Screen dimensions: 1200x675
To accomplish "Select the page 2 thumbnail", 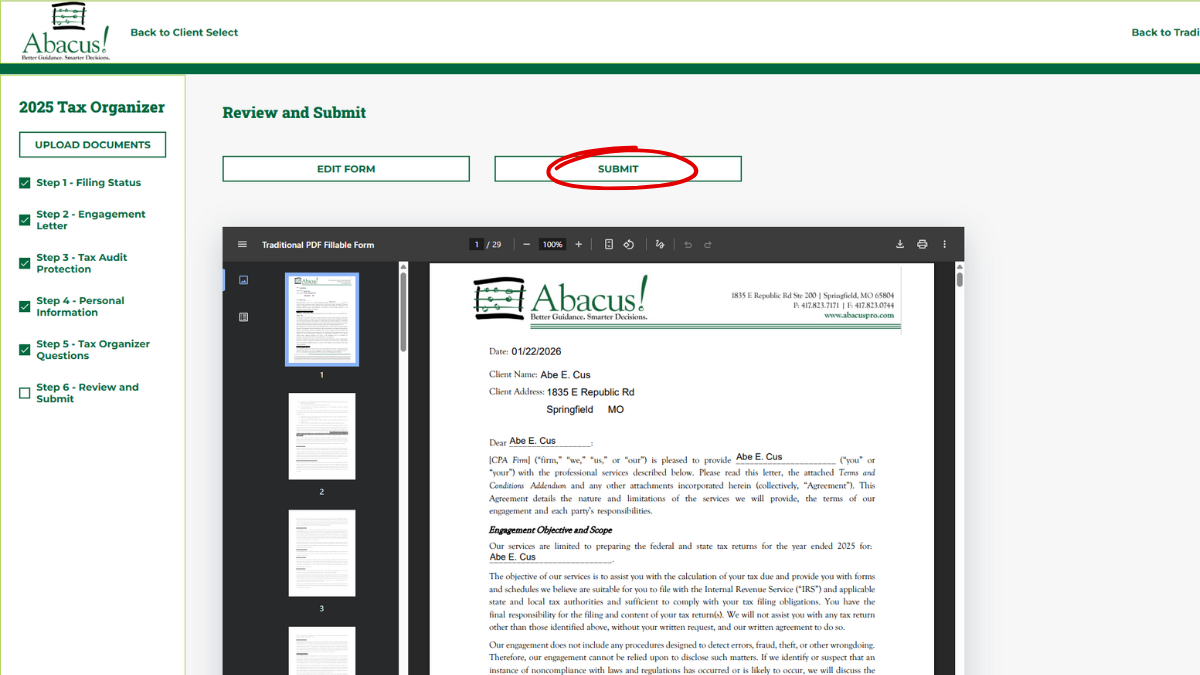I will tap(322, 437).
